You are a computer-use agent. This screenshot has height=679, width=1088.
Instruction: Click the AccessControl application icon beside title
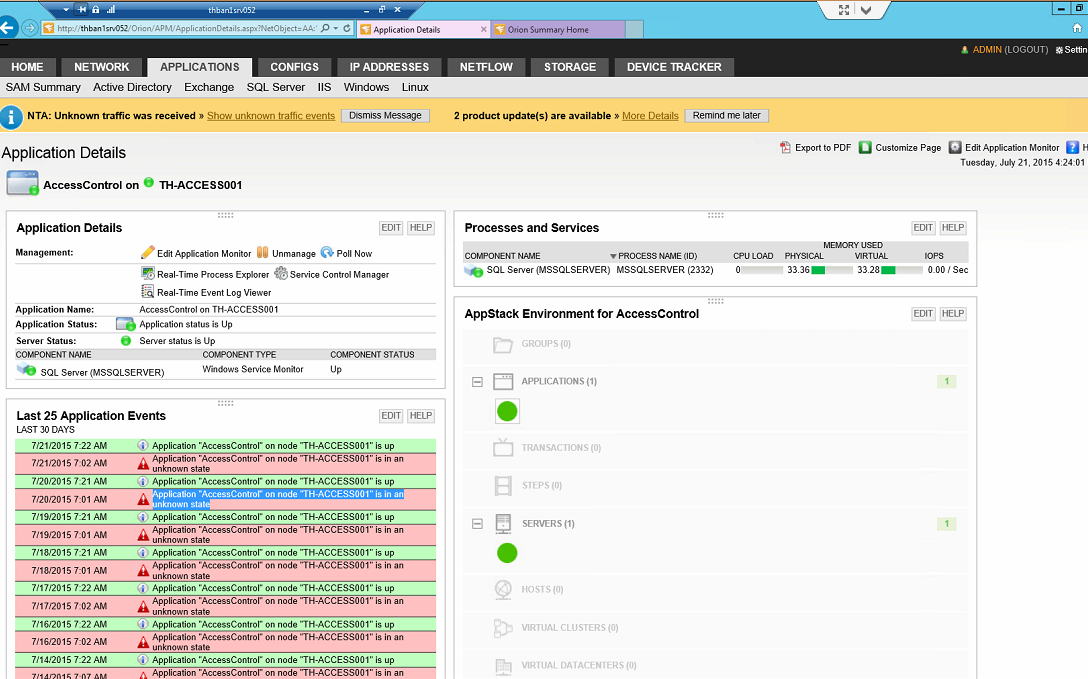(x=22, y=184)
